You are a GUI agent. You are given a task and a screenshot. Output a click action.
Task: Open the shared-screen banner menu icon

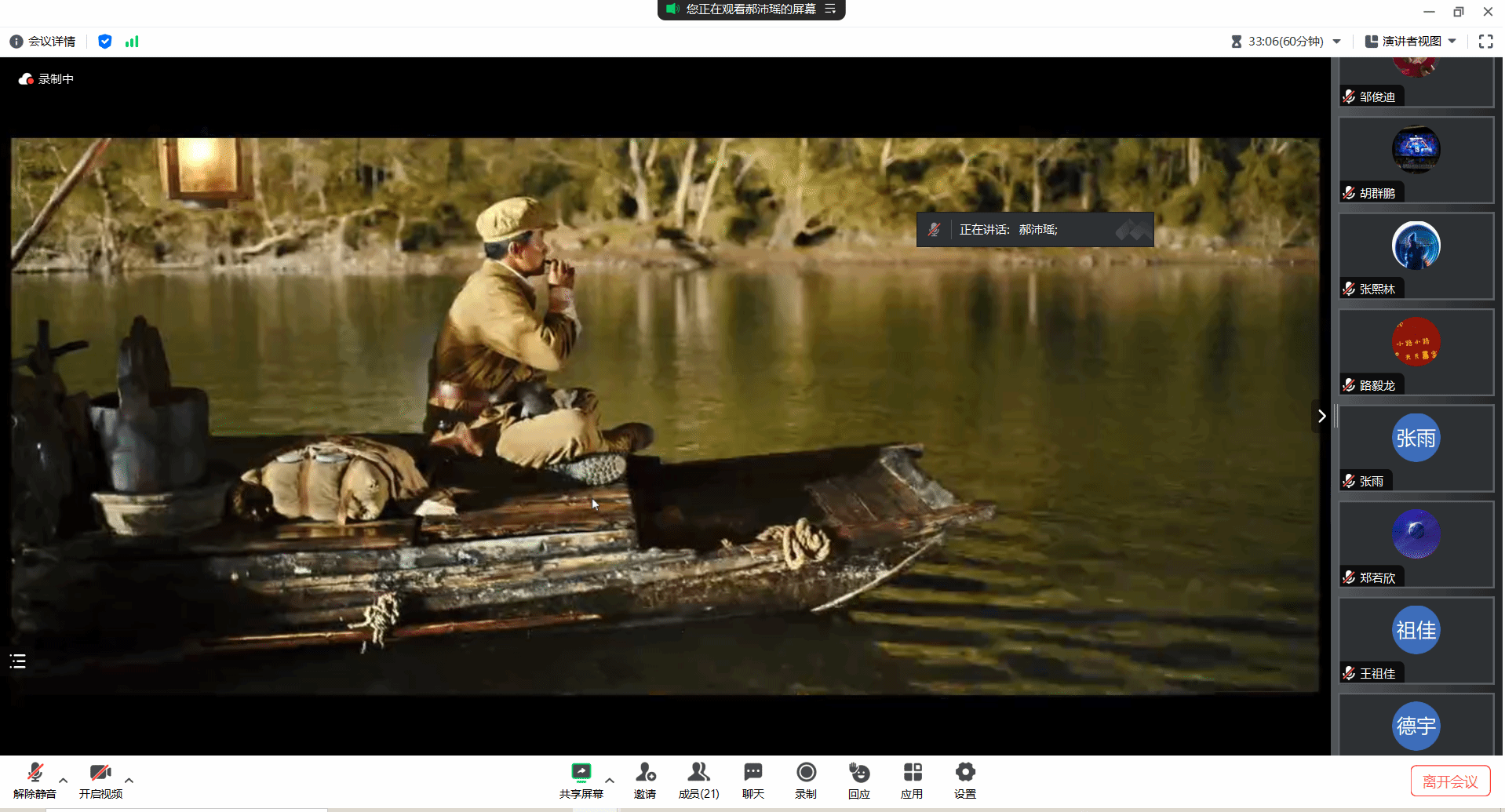point(830,9)
